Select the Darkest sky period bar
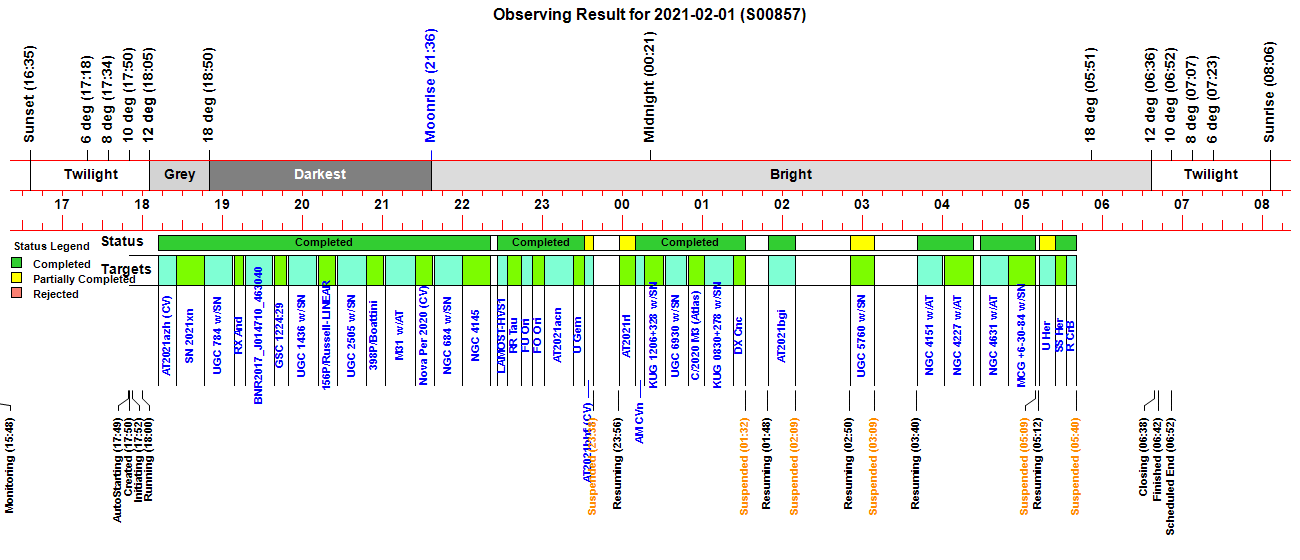Viewport: 1300px width, 560px height. [320, 174]
